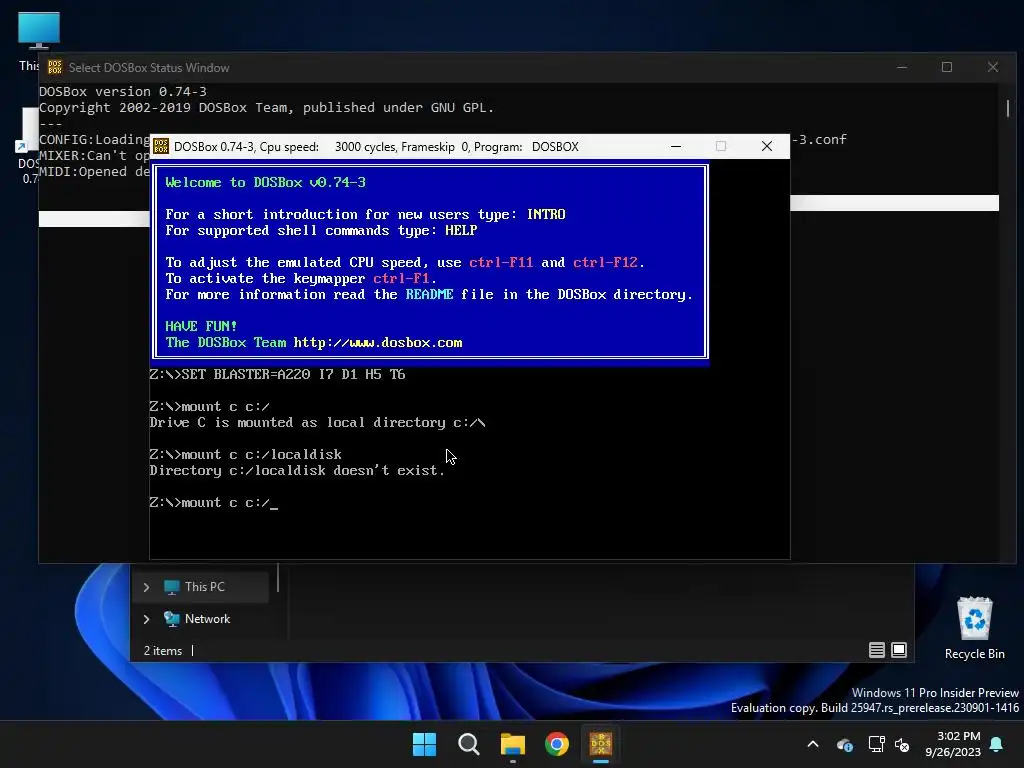Screen dimensions: 1024x768
Task: Click 'Drive C is mounted as local directory' line
Action: [317, 423]
